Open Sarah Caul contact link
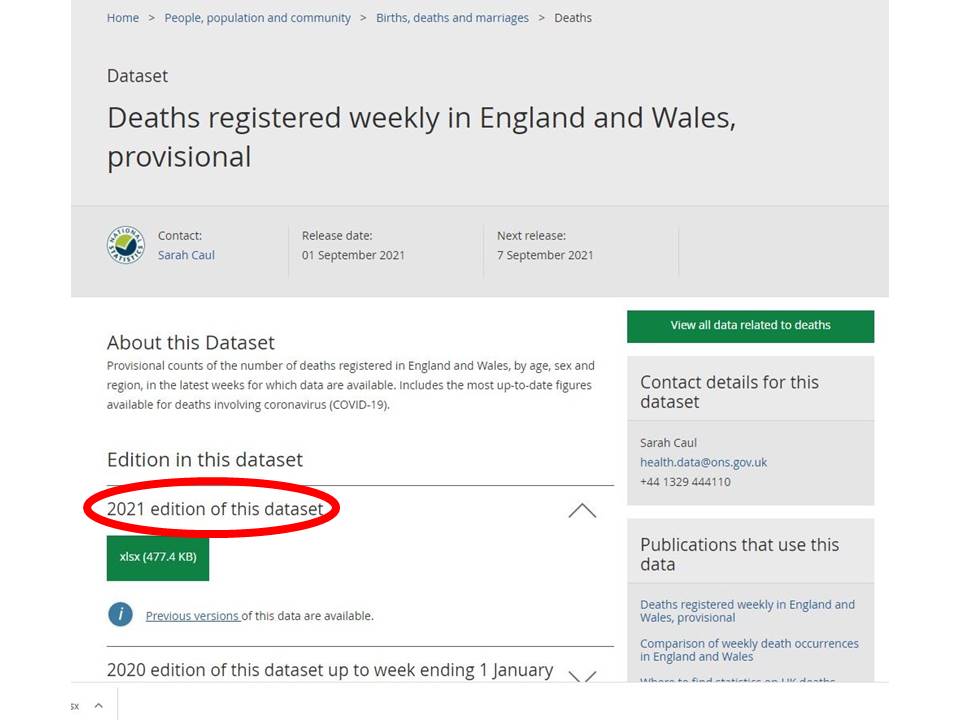The width and height of the screenshot is (960, 720). pyautogui.click(x=186, y=255)
